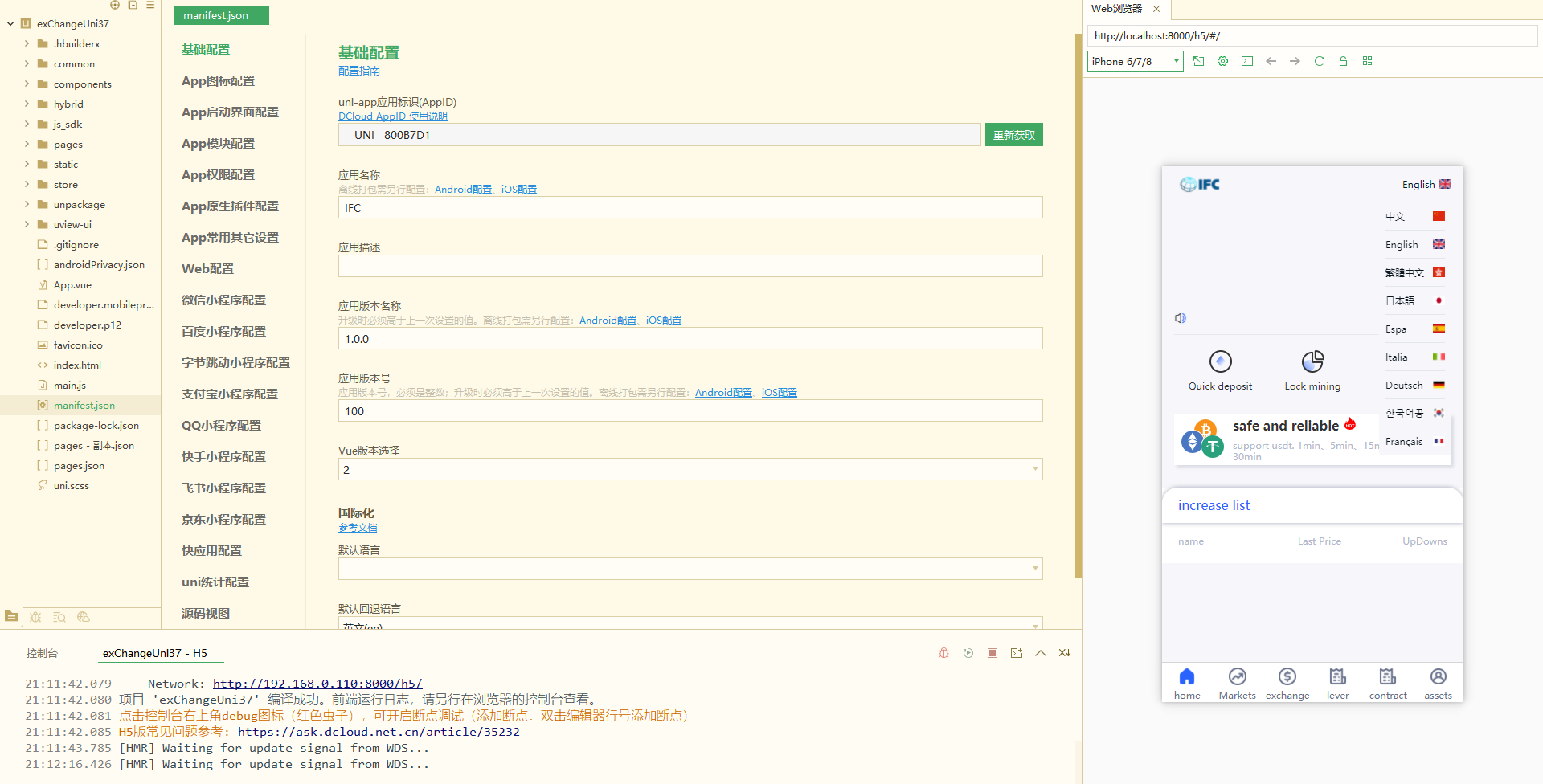Click the 应用描述 input field

pos(690,266)
